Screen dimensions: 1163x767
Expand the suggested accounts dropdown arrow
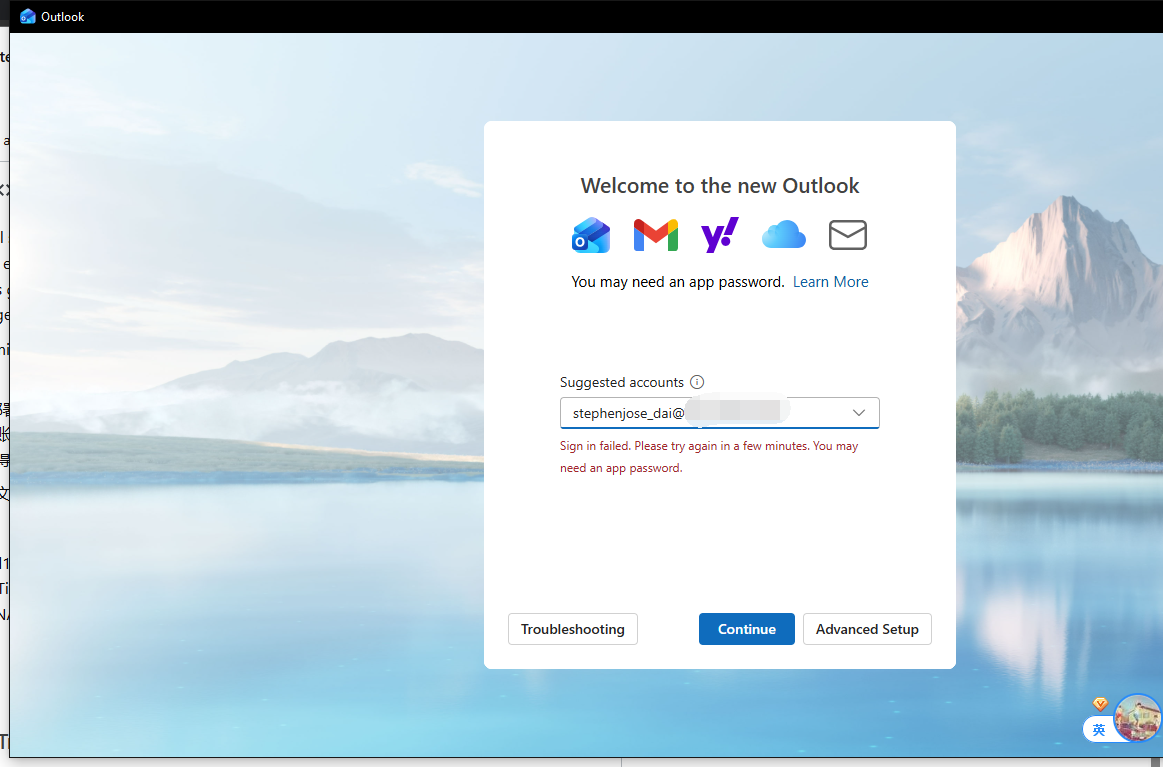coord(859,412)
